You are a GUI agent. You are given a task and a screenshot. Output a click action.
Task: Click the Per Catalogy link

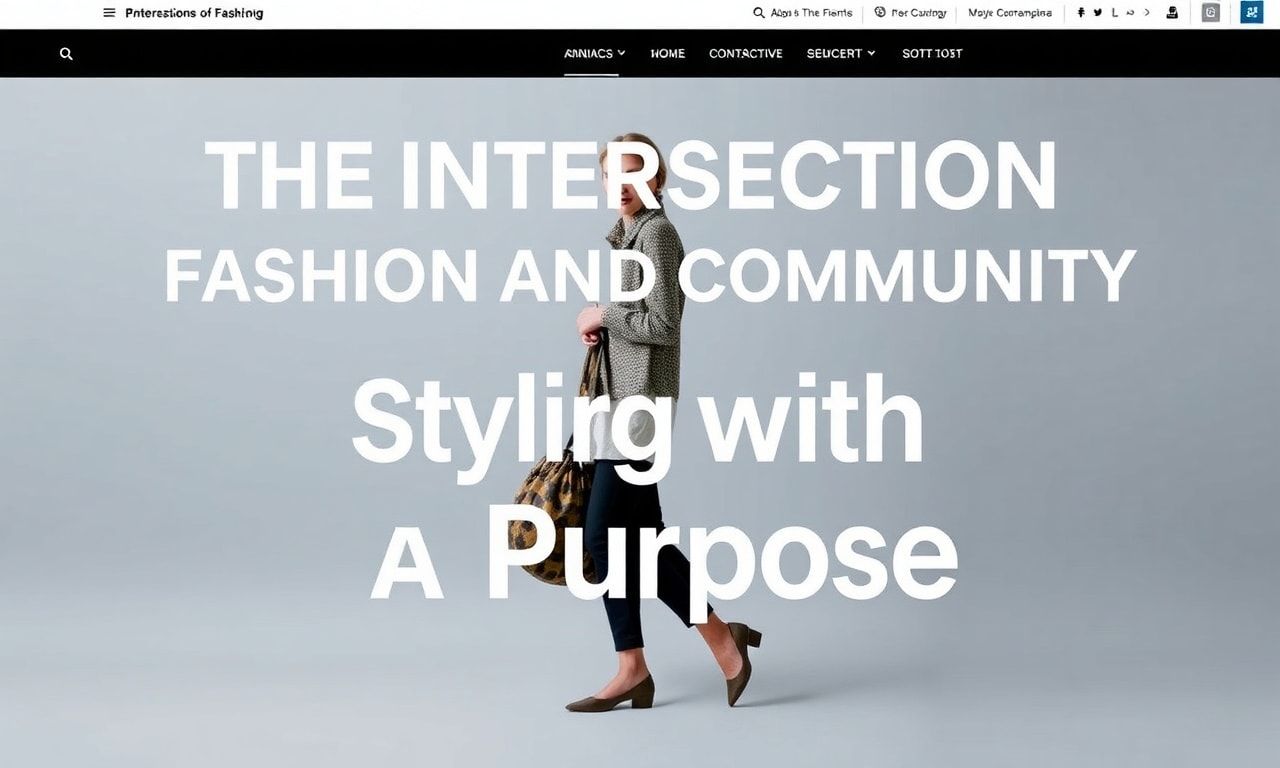pyautogui.click(x=919, y=13)
